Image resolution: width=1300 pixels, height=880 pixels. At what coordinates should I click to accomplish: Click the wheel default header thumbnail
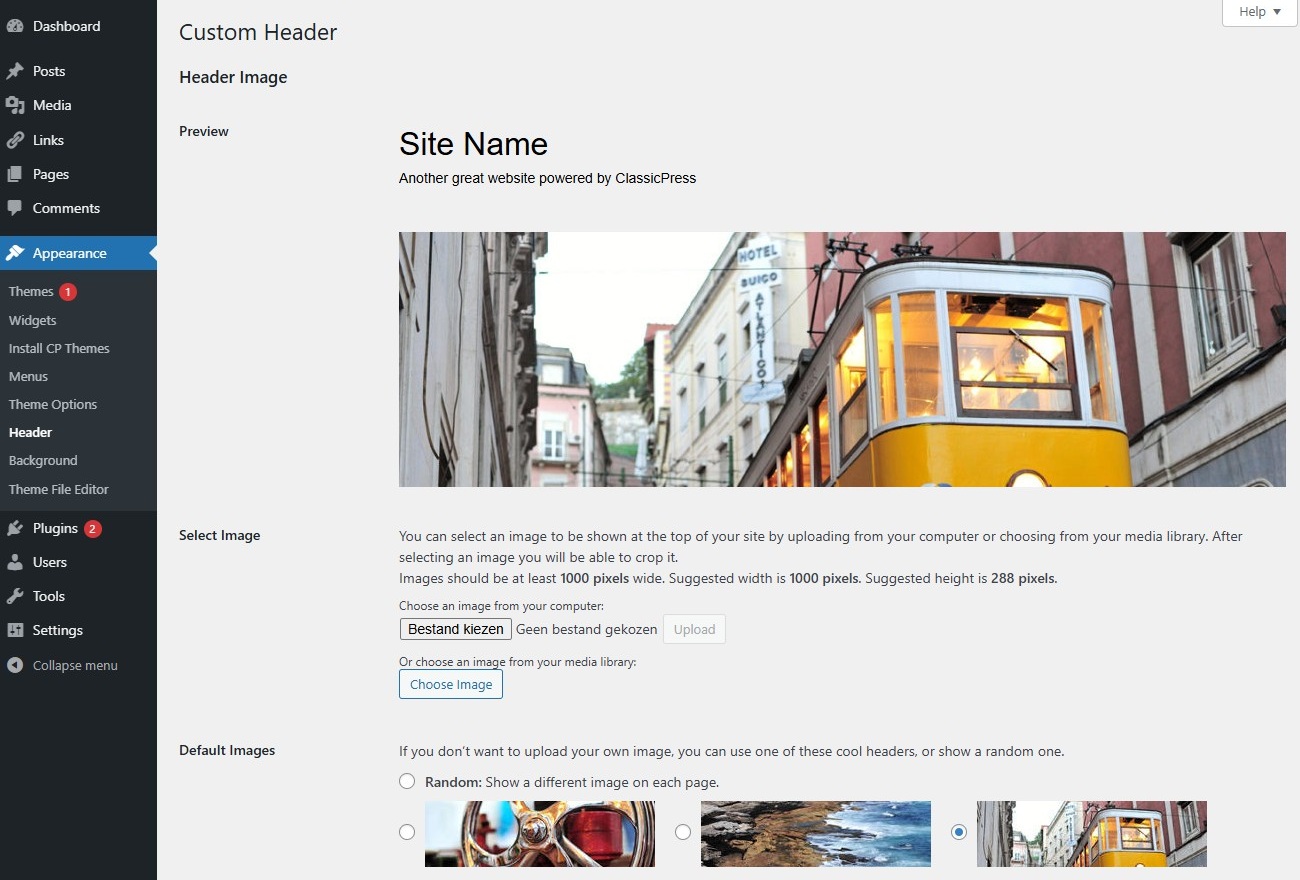click(x=540, y=833)
